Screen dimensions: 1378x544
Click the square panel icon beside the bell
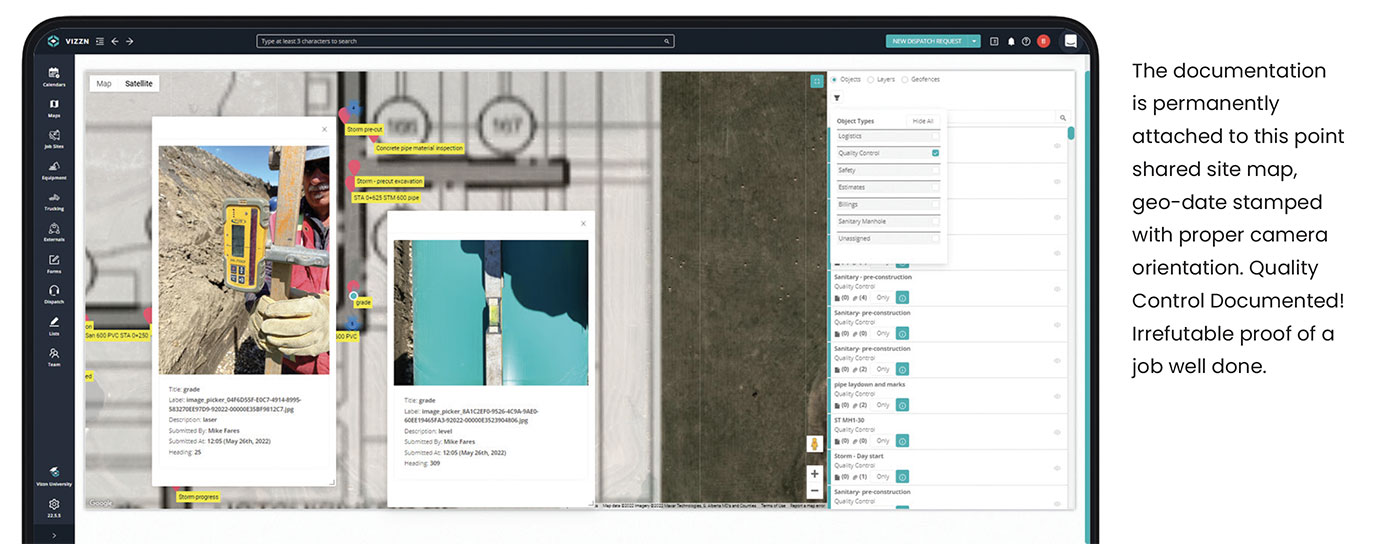click(994, 41)
